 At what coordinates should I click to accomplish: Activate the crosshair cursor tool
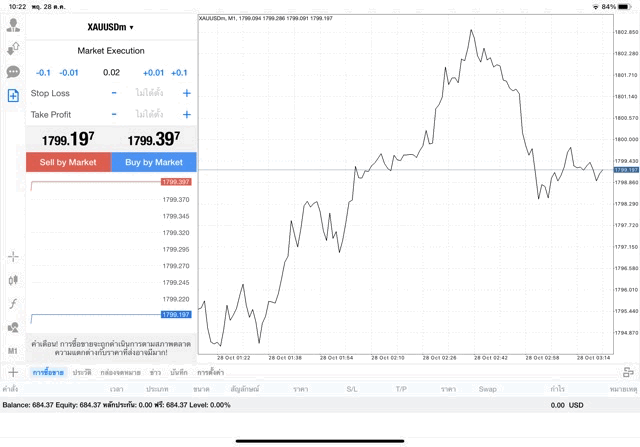pos(13,257)
